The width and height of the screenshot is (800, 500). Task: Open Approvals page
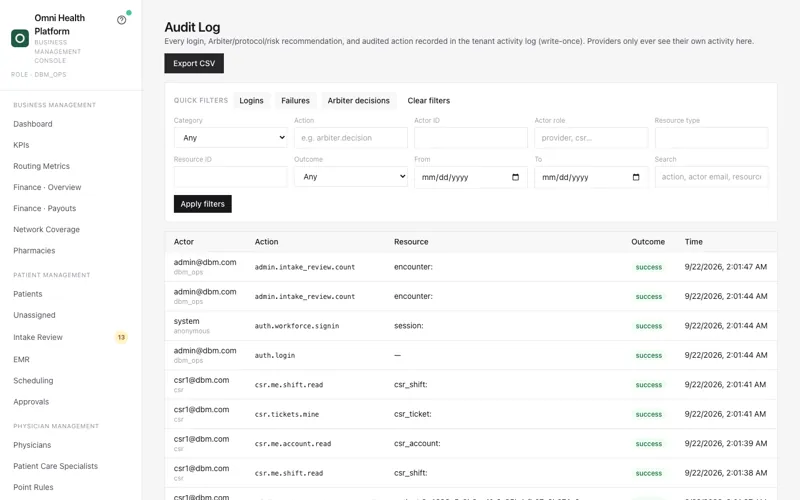pos(31,402)
